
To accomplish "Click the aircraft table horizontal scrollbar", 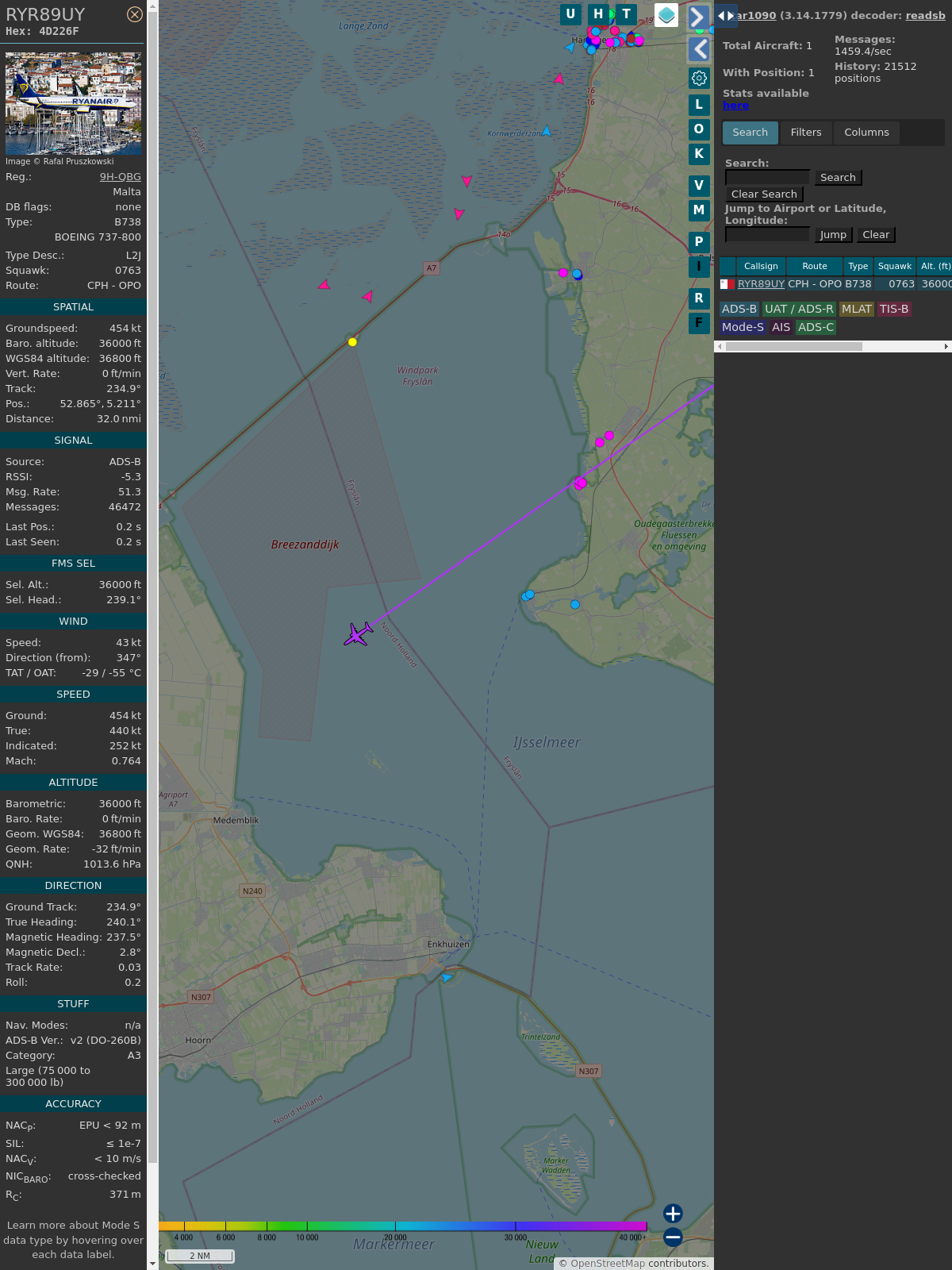I will [x=793, y=347].
